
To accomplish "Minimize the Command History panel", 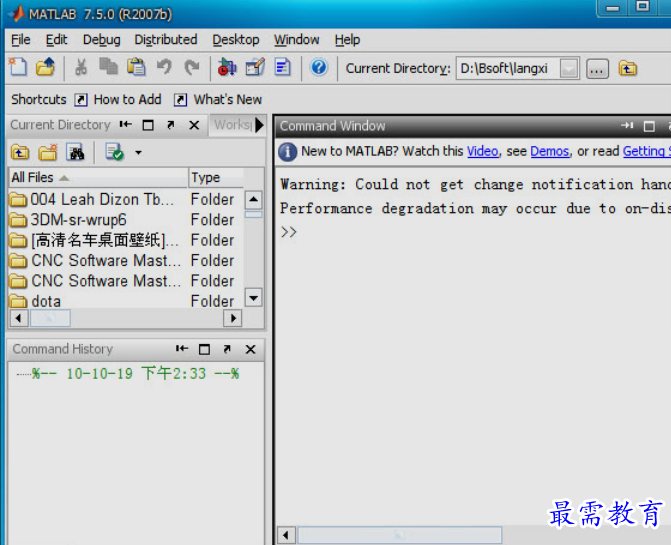I will click(x=182, y=349).
